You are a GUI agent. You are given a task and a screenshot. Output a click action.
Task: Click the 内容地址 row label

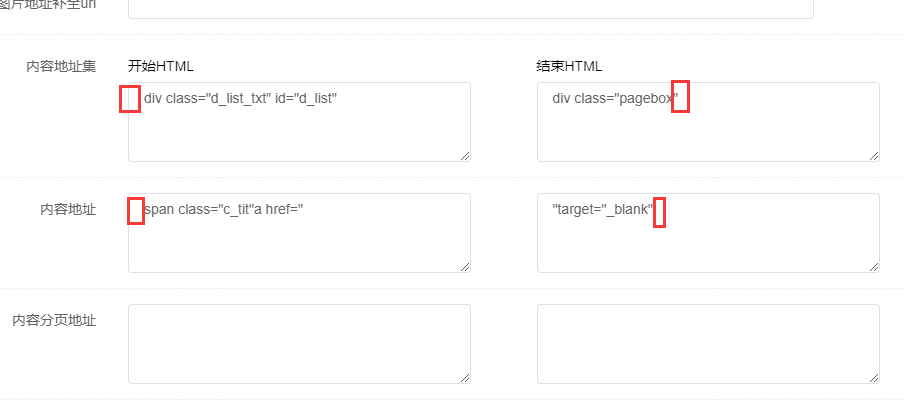click(68, 209)
